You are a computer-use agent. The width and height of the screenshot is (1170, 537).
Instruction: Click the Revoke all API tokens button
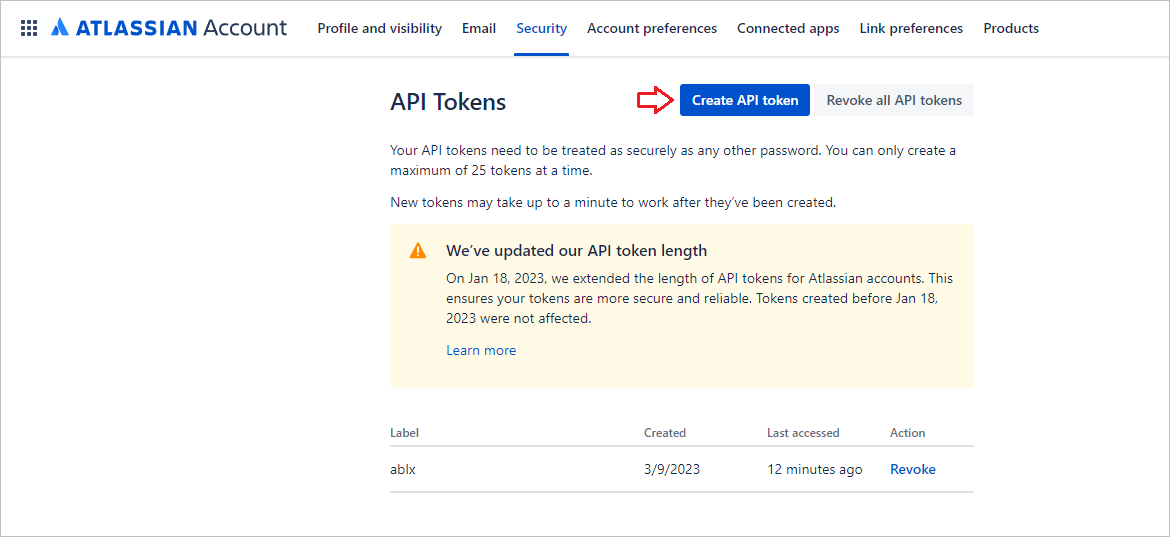(x=894, y=100)
